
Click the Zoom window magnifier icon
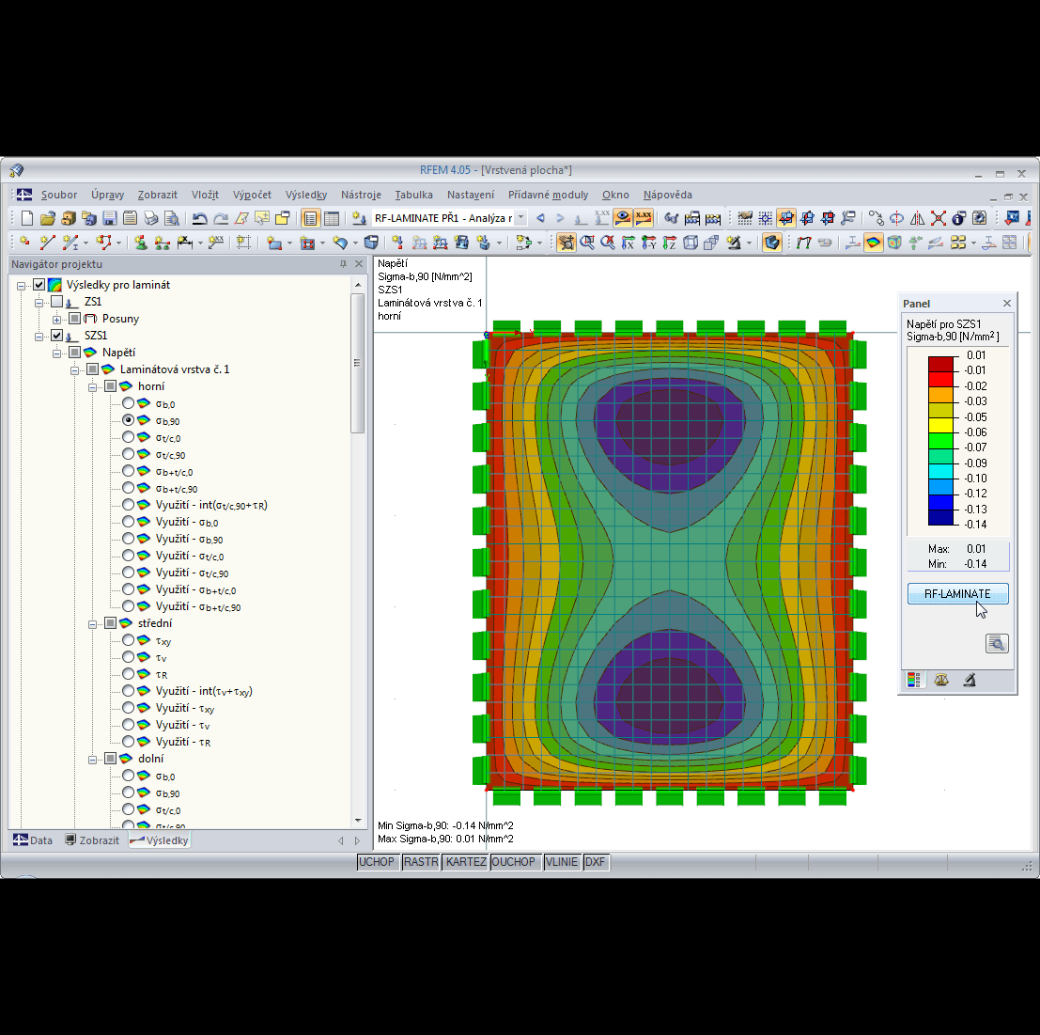click(x=587, y=243)
